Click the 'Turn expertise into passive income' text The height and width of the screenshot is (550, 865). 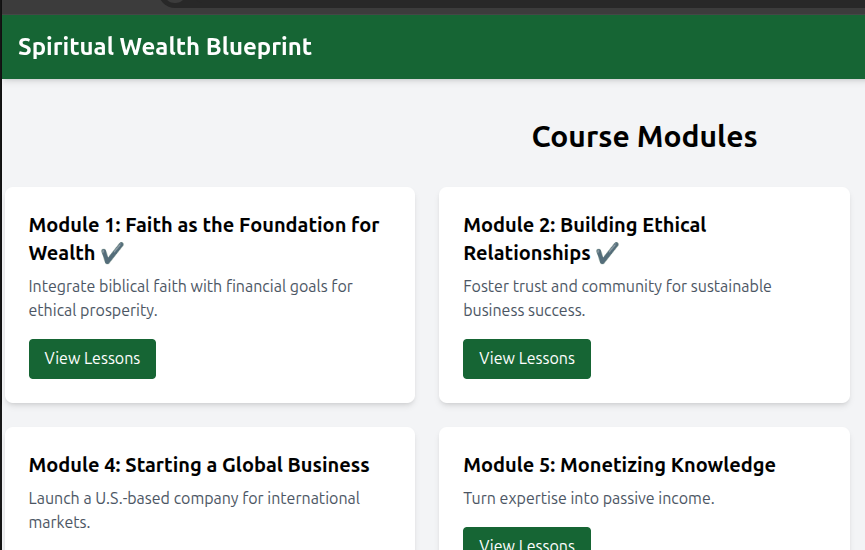tap(588, 498)
